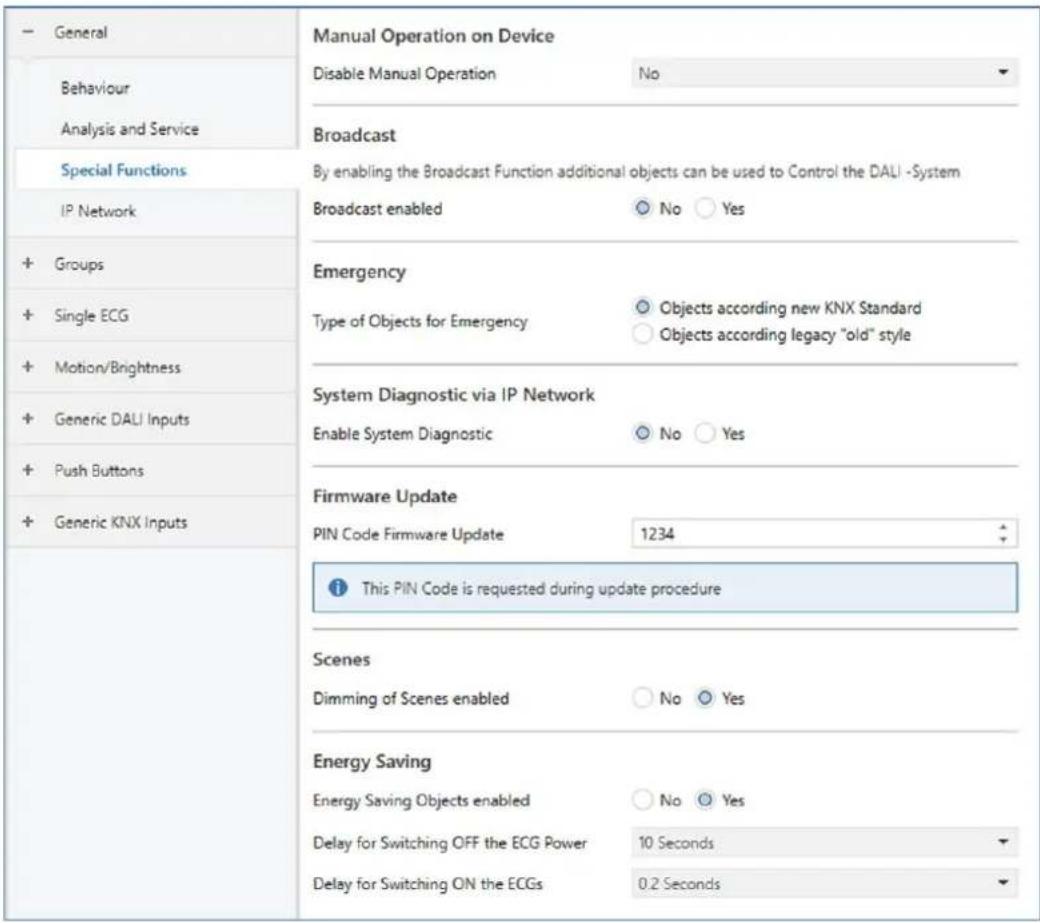Screen dimensions: 1040x923
Task: Set Energy Saving Objects enabled to Yes
Action: point(705,800)
